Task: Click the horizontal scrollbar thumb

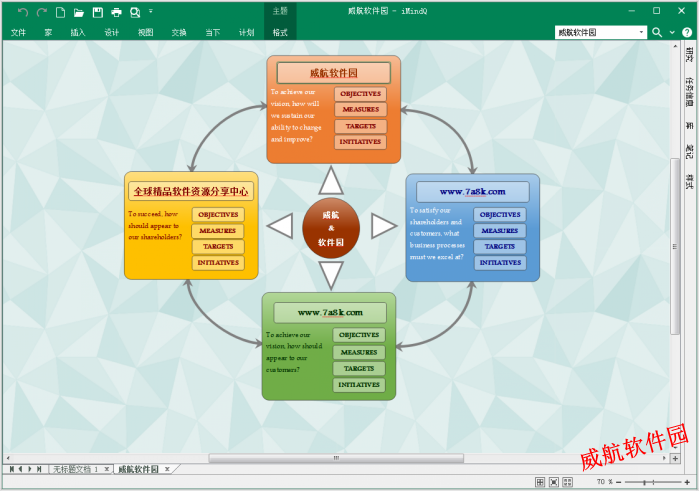Action: click(x=336, y=458)
